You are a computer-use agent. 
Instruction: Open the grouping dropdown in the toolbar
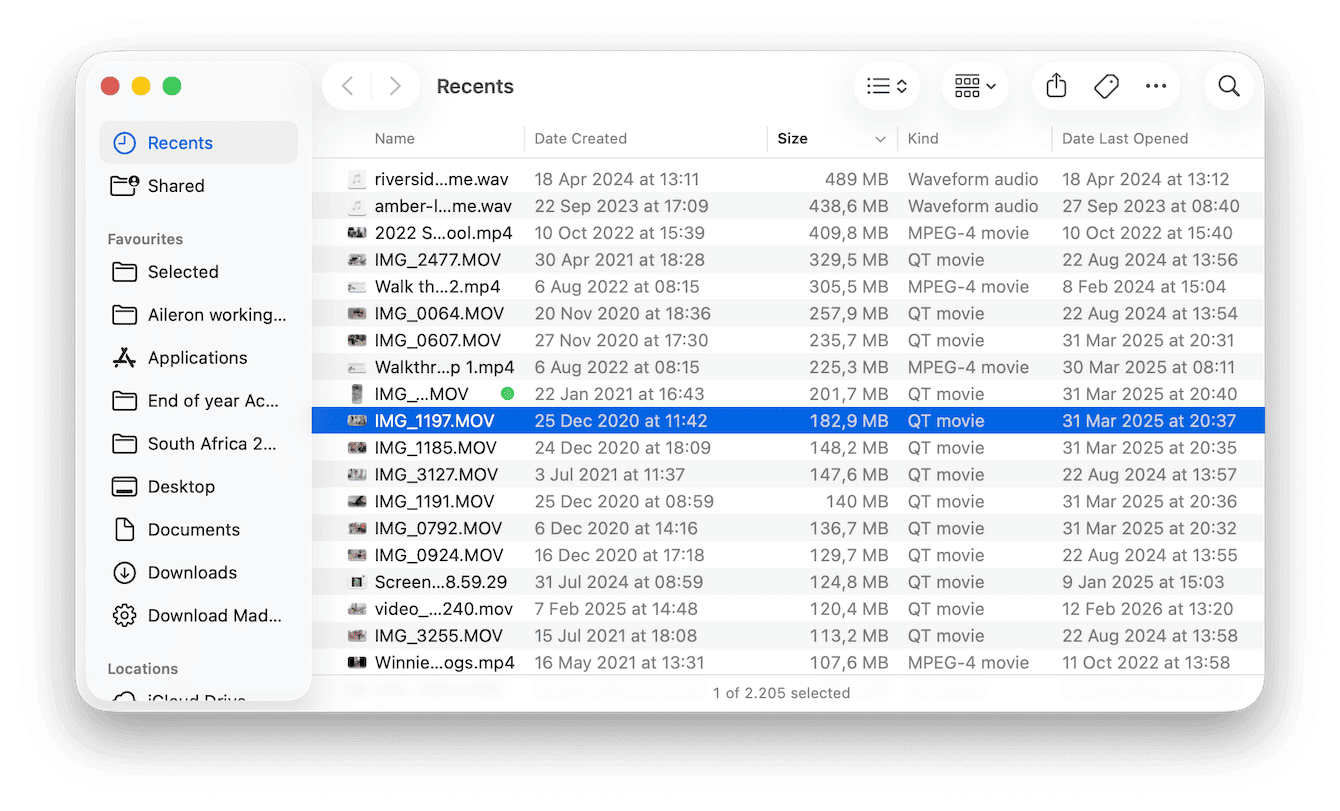coord(973,86)
